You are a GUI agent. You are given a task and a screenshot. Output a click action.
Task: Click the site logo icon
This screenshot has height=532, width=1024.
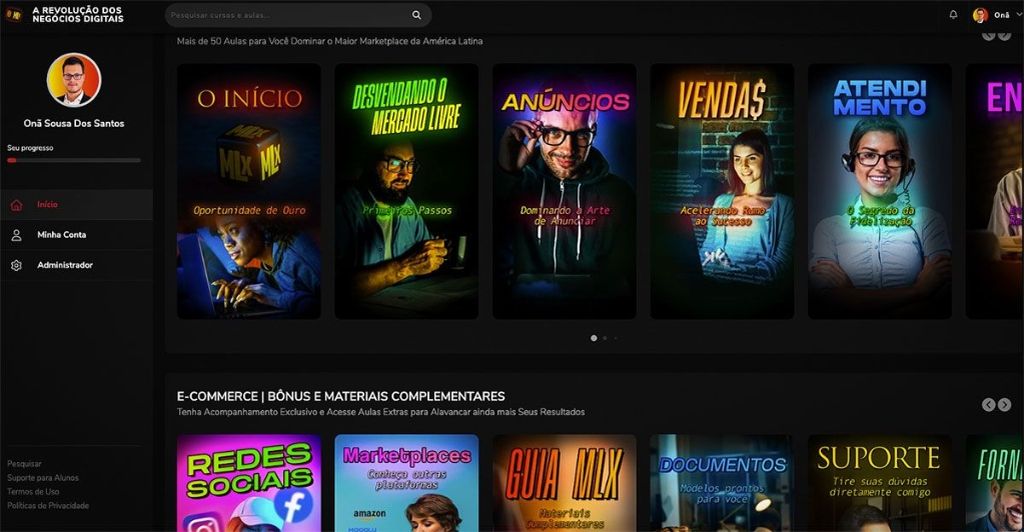pos(14,14)
